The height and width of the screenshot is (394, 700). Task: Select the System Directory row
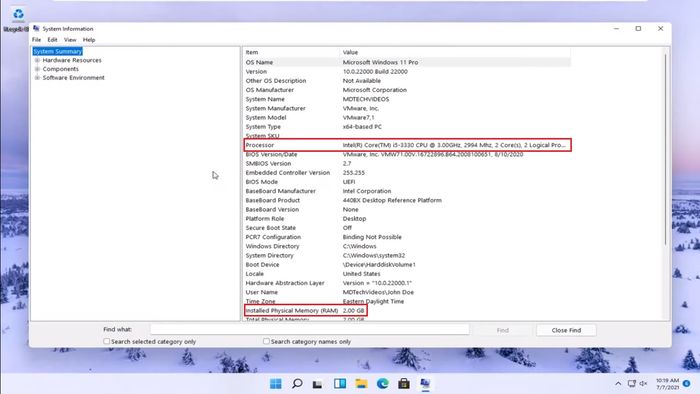(x=407, y=255)
